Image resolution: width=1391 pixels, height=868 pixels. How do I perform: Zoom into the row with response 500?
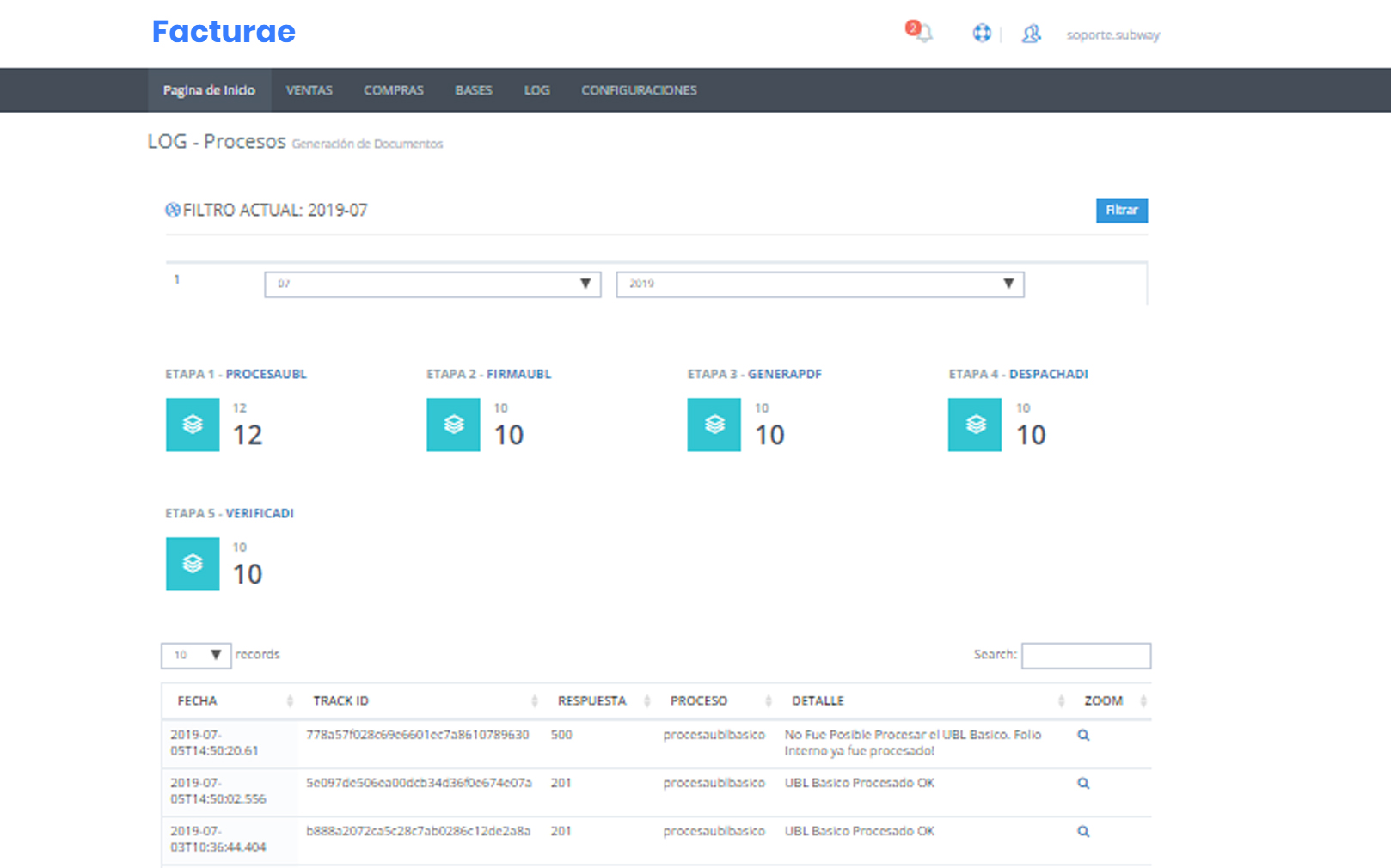1083,736
